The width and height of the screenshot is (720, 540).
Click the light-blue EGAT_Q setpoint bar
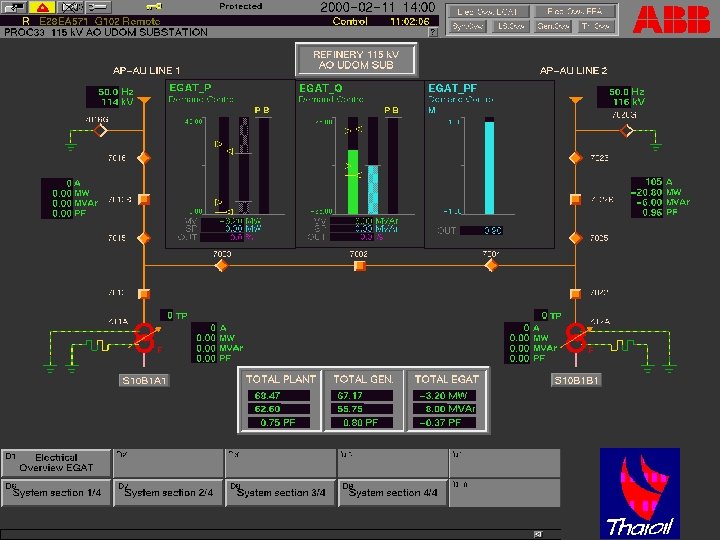click(x=373, y=190)
